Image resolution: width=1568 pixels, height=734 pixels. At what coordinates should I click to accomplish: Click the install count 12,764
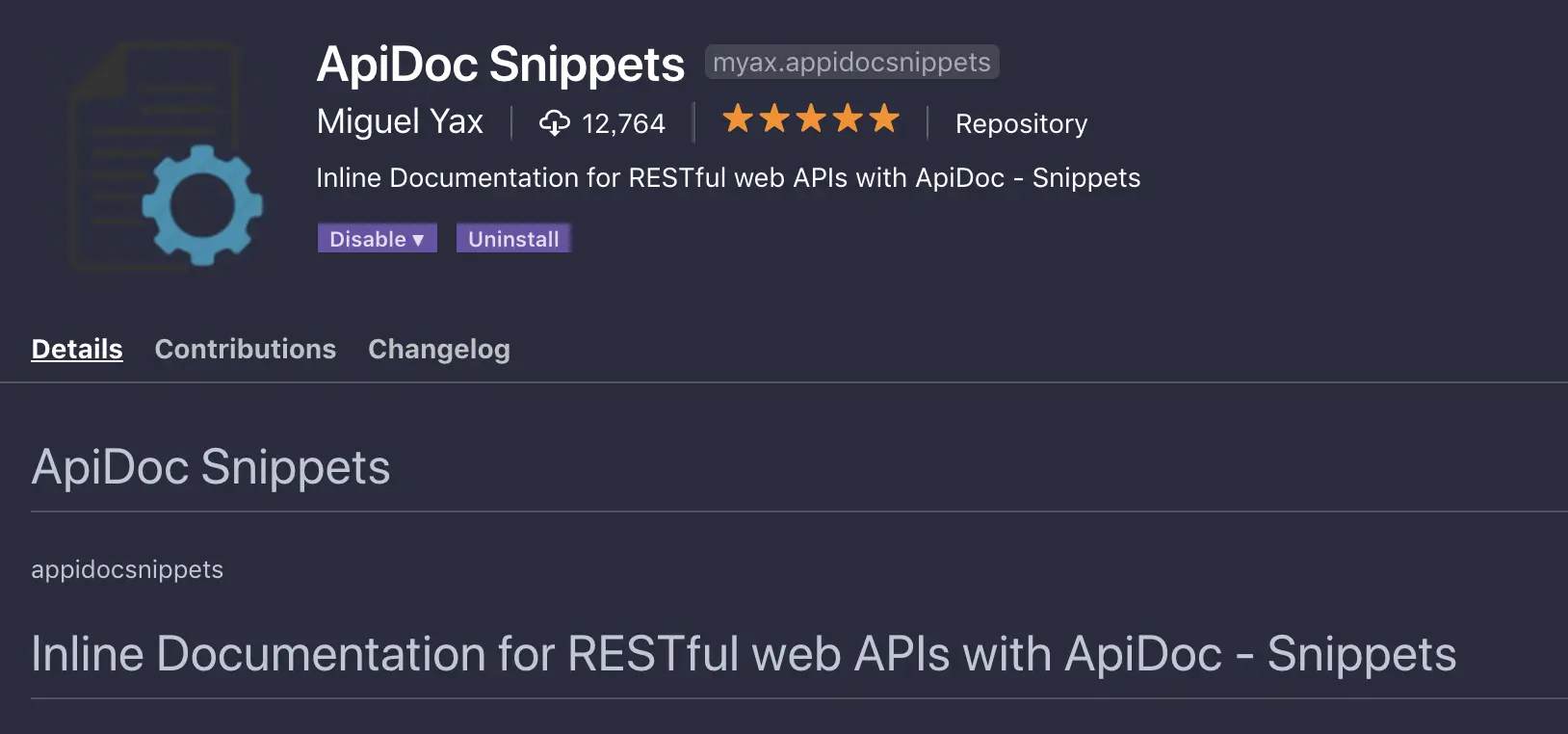click(623, 124)
